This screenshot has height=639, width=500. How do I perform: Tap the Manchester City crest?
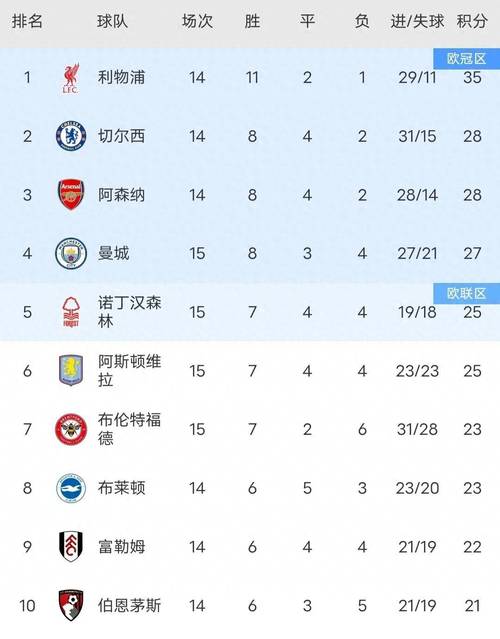pos(71,253)
